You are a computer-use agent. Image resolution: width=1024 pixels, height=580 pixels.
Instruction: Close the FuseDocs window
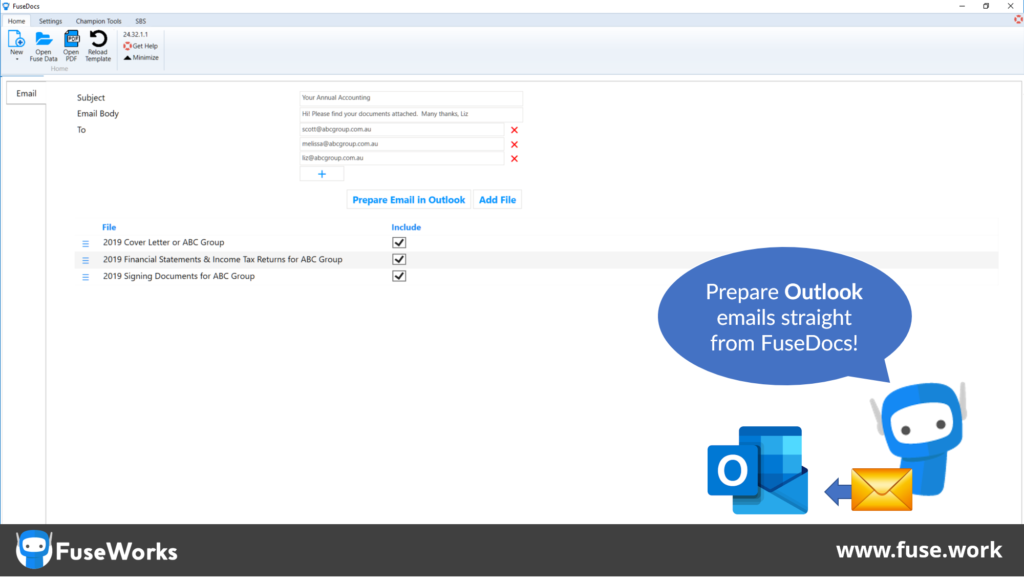(1010, 6)
